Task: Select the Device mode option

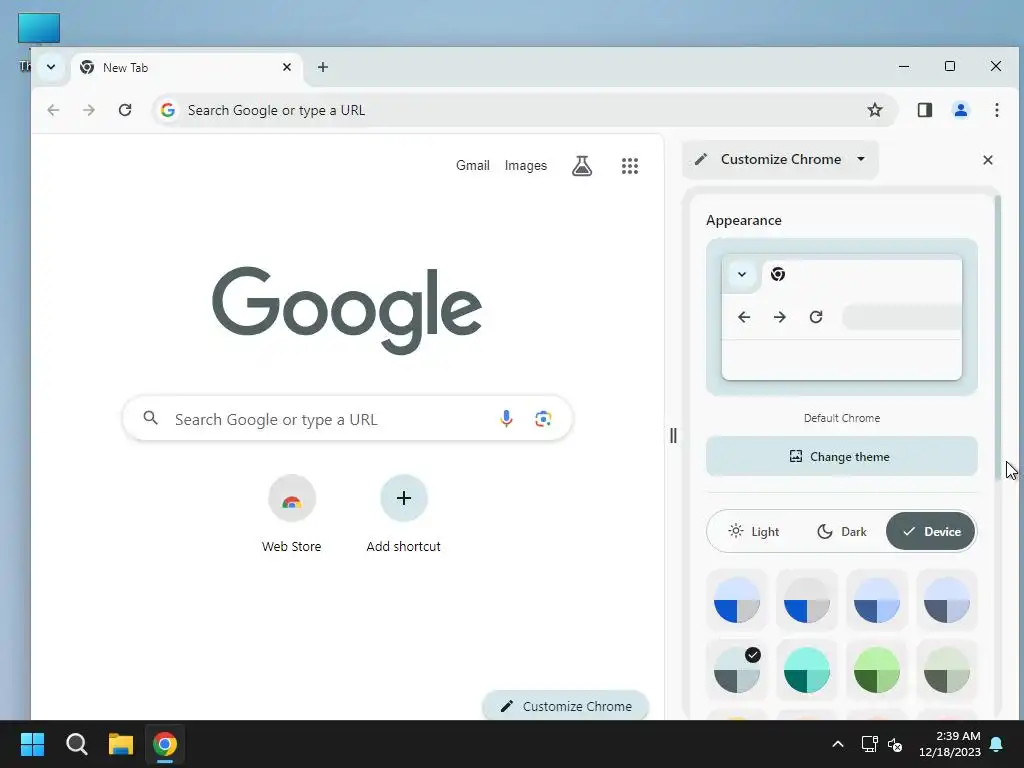Action: coord(931,532)
